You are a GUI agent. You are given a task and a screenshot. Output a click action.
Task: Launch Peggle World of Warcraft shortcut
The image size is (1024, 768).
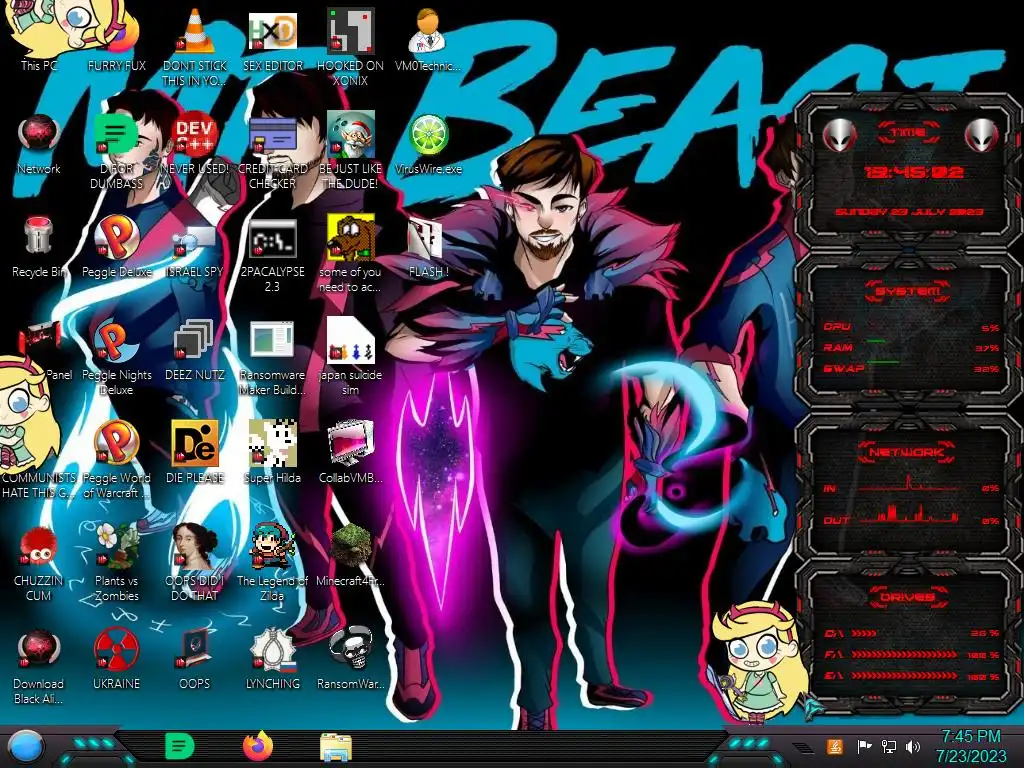pos(117,443)
